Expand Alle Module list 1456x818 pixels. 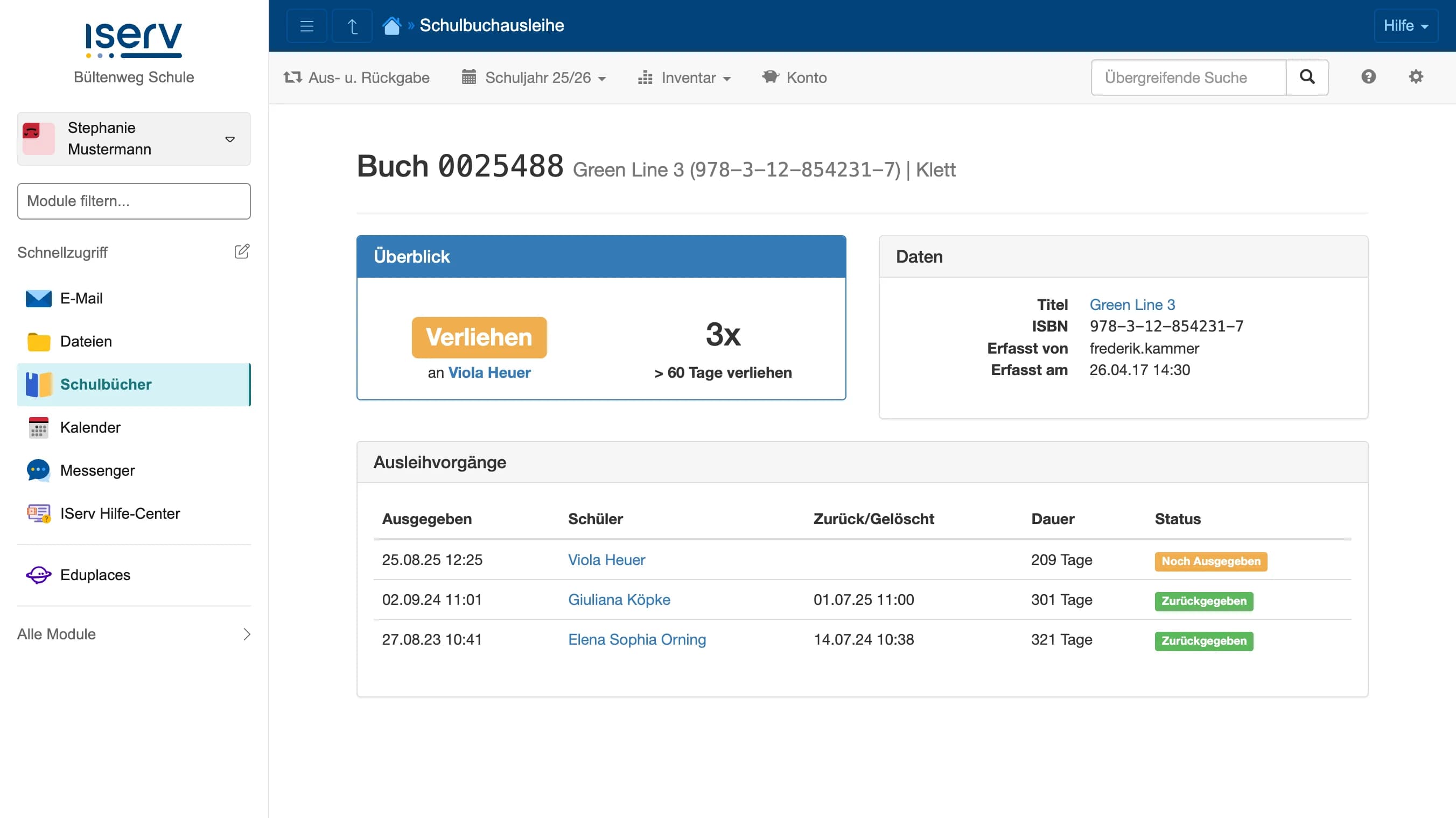click(x=134, y=634)
